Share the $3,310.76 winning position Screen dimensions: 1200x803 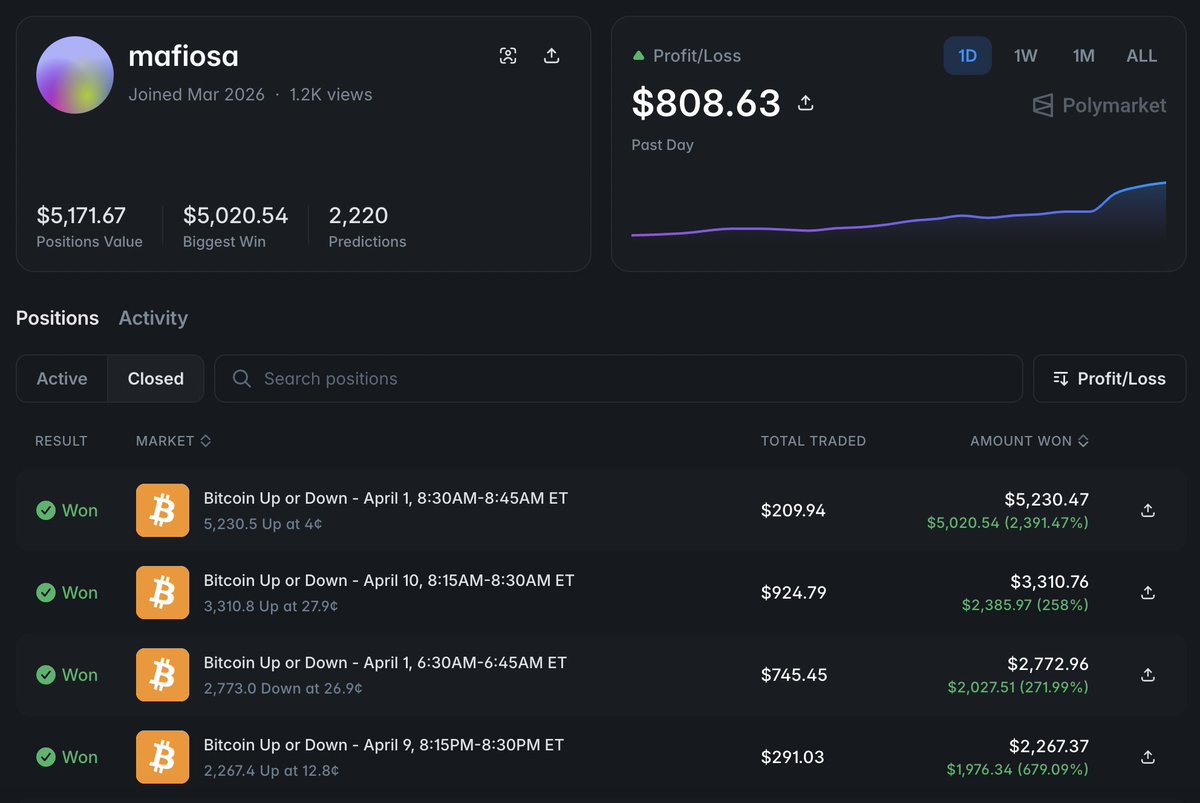[1148, 592]
